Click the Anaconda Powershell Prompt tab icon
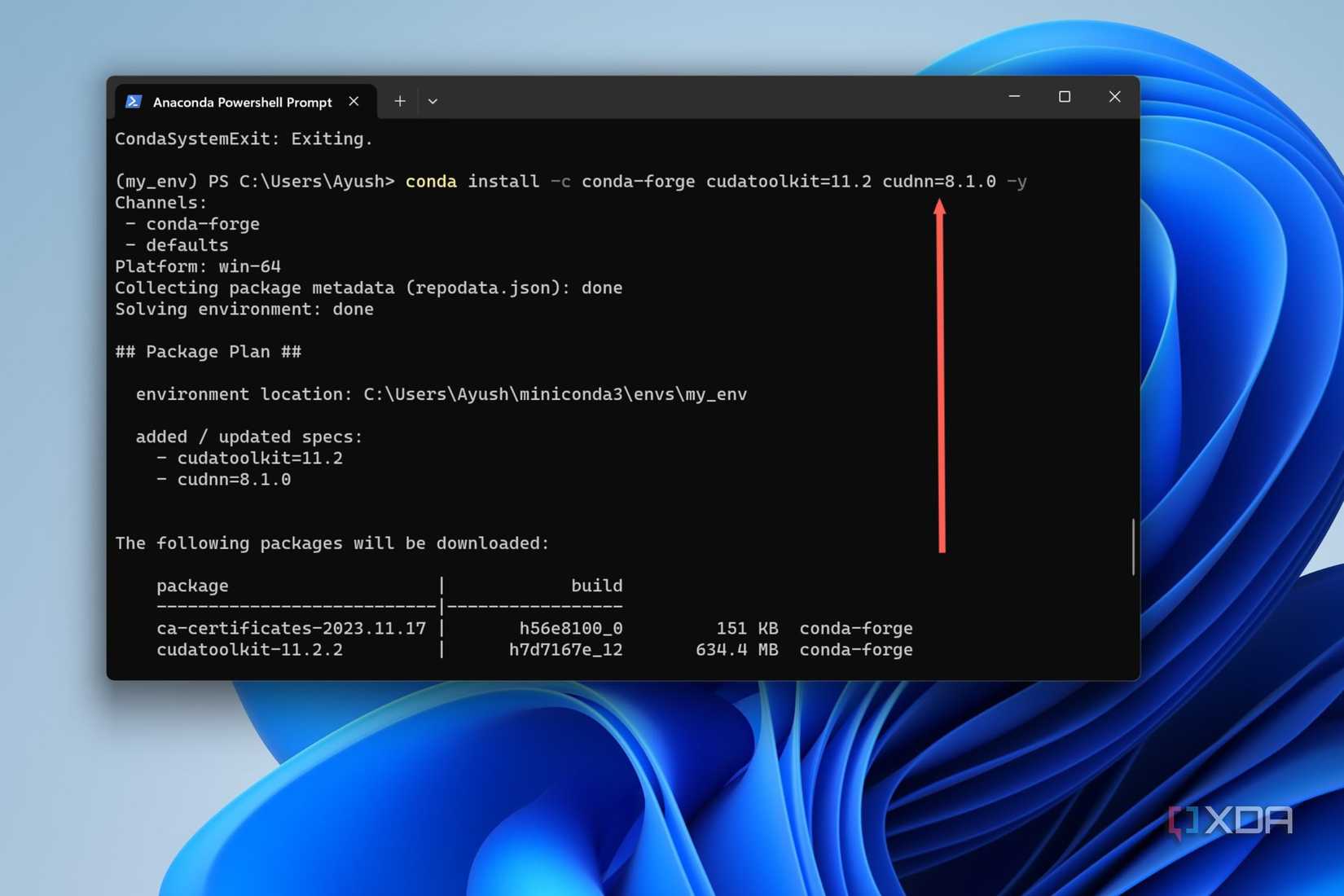1344x896 pixels. (x=133, y=101)
